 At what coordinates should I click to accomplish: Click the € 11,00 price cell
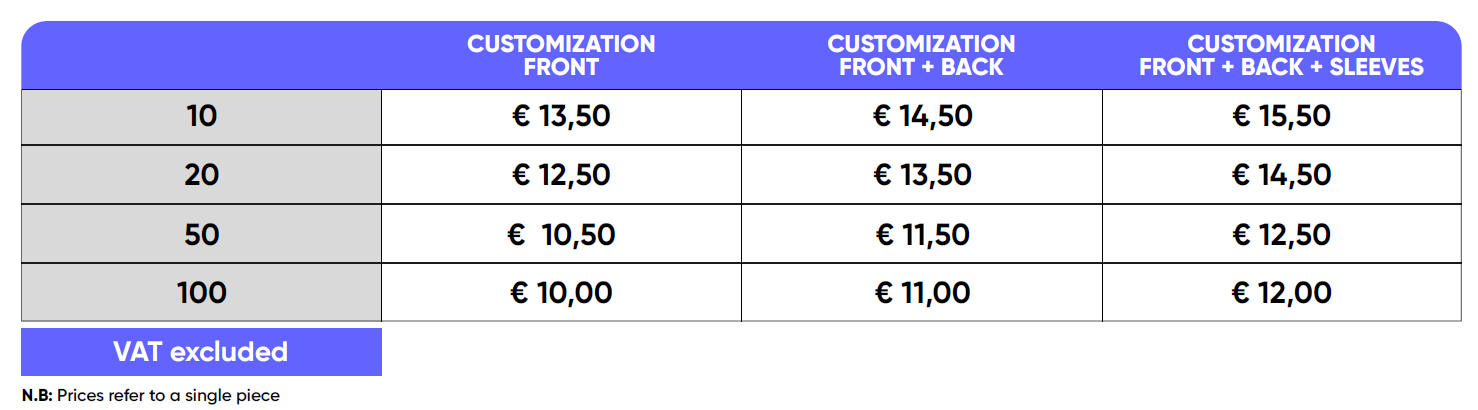921,293
